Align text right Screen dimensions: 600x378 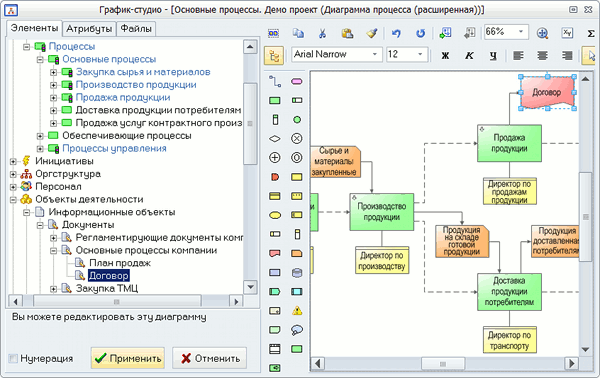point(567,56)
